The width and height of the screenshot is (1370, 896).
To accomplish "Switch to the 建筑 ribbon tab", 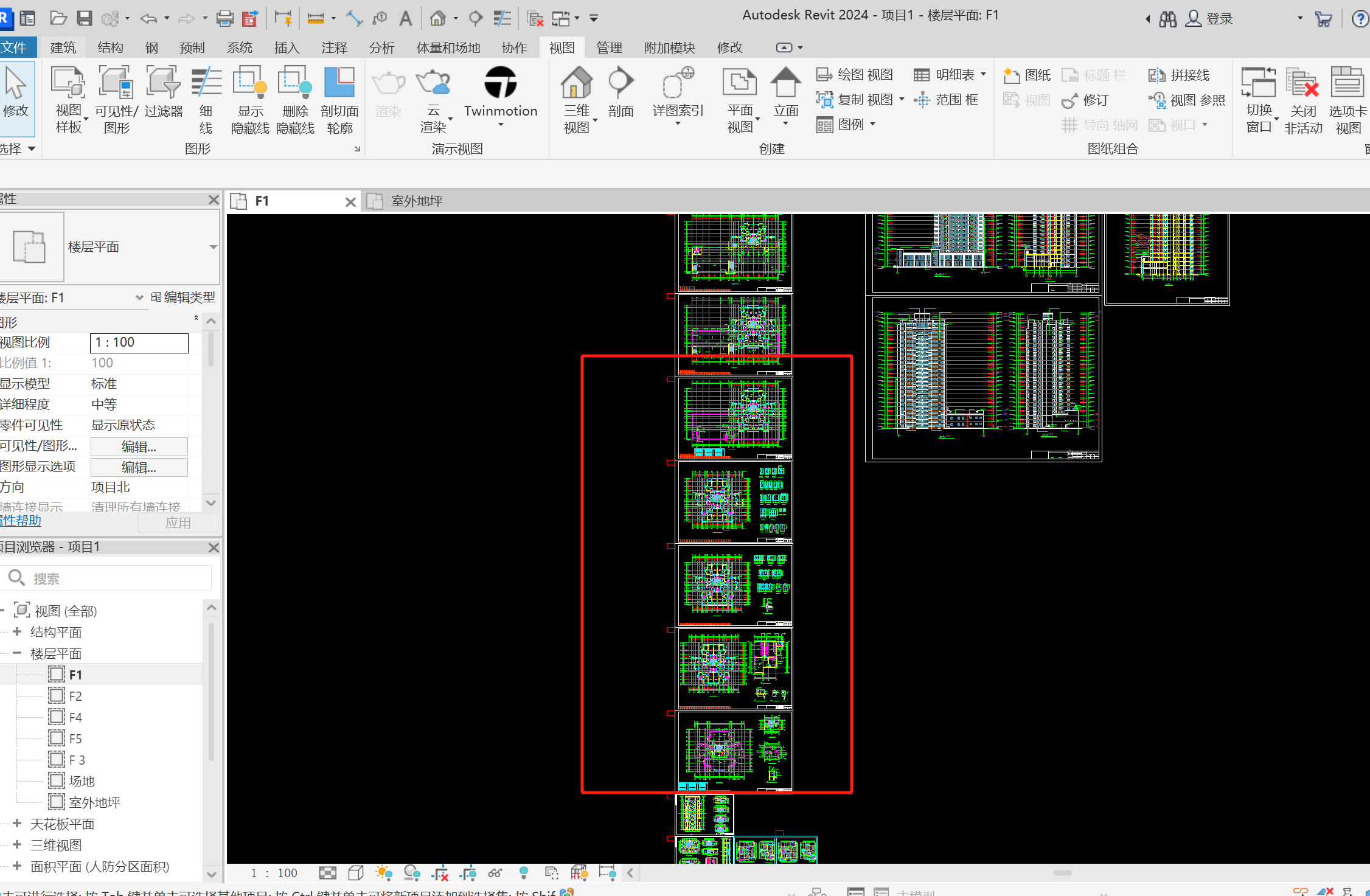I will 63,47.
